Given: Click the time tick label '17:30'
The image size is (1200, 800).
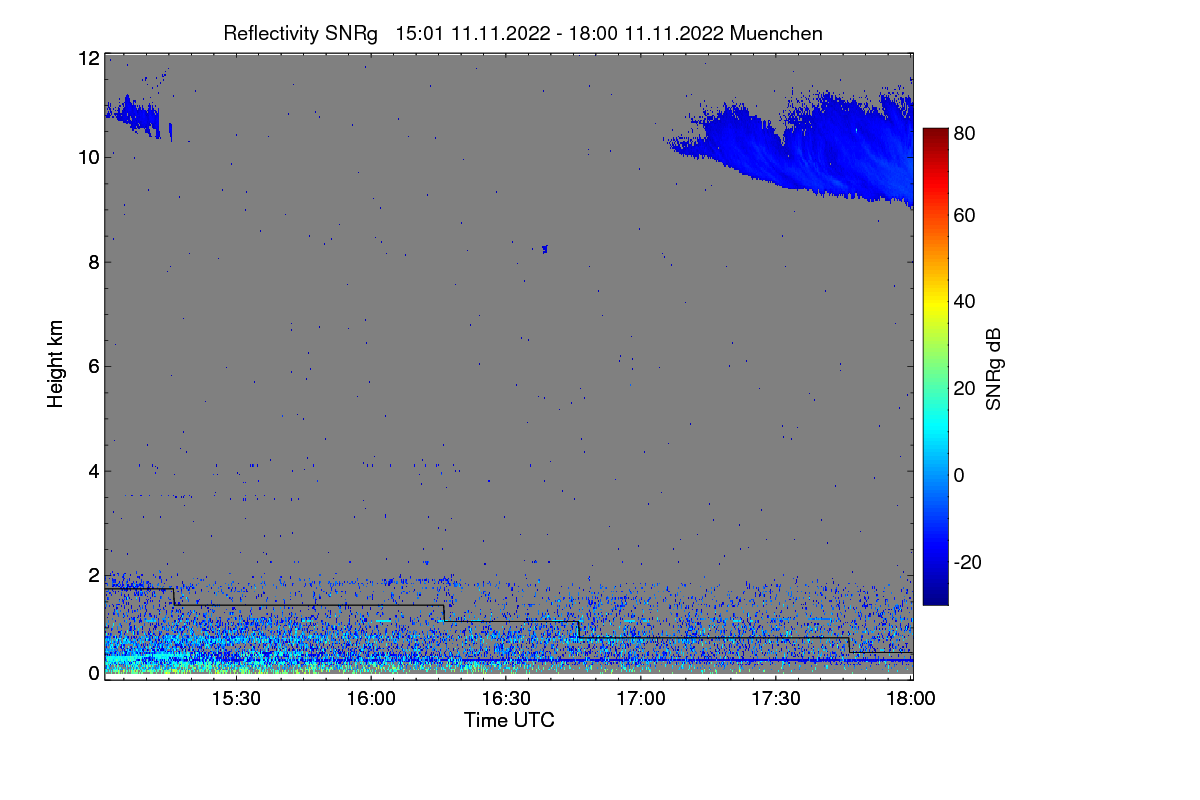Looking at the screenshot, I should (x=776, y=699).
